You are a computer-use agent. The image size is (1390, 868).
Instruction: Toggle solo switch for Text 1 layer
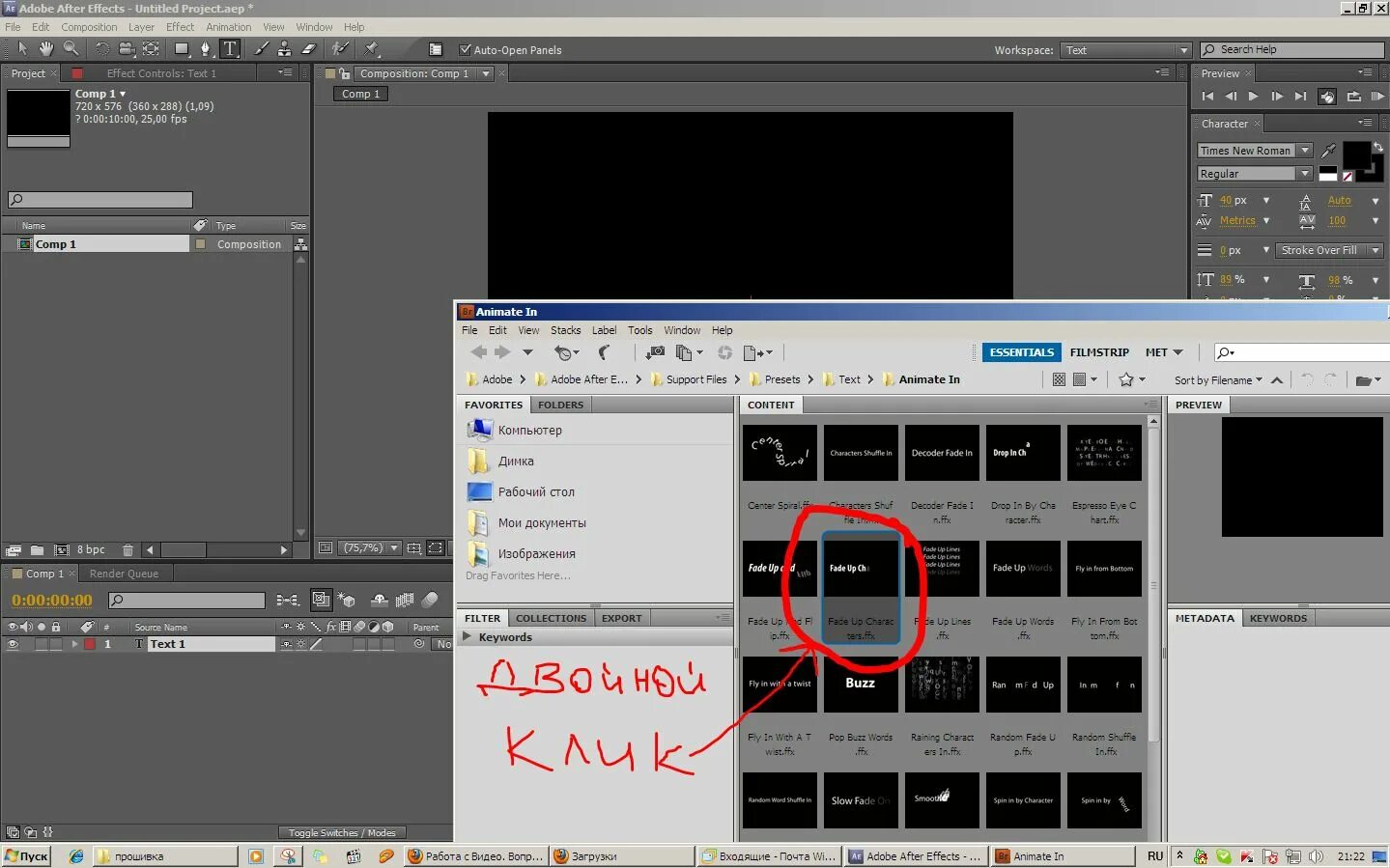point(42,644)
